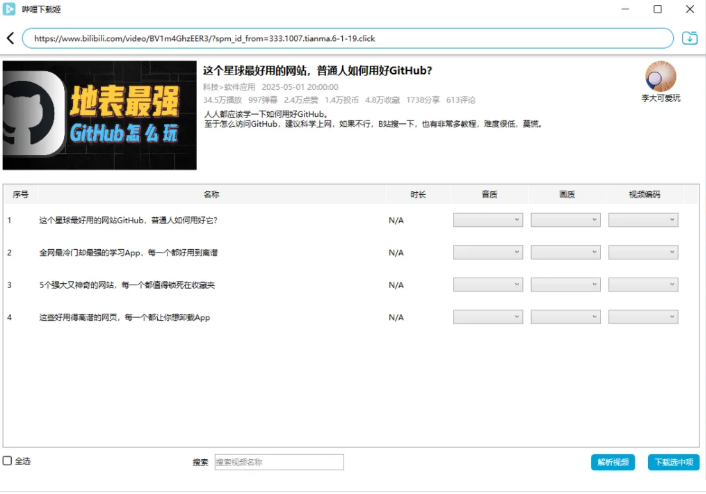Open video codec dropdown for row 1
The width and height of the screenshot is (706, 494).
point(643,220)
